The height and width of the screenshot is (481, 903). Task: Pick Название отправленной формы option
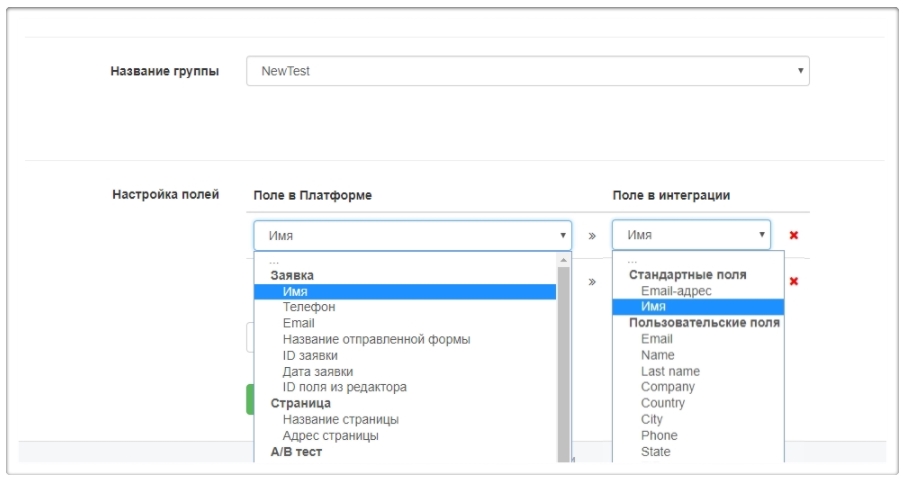point(376,339)
